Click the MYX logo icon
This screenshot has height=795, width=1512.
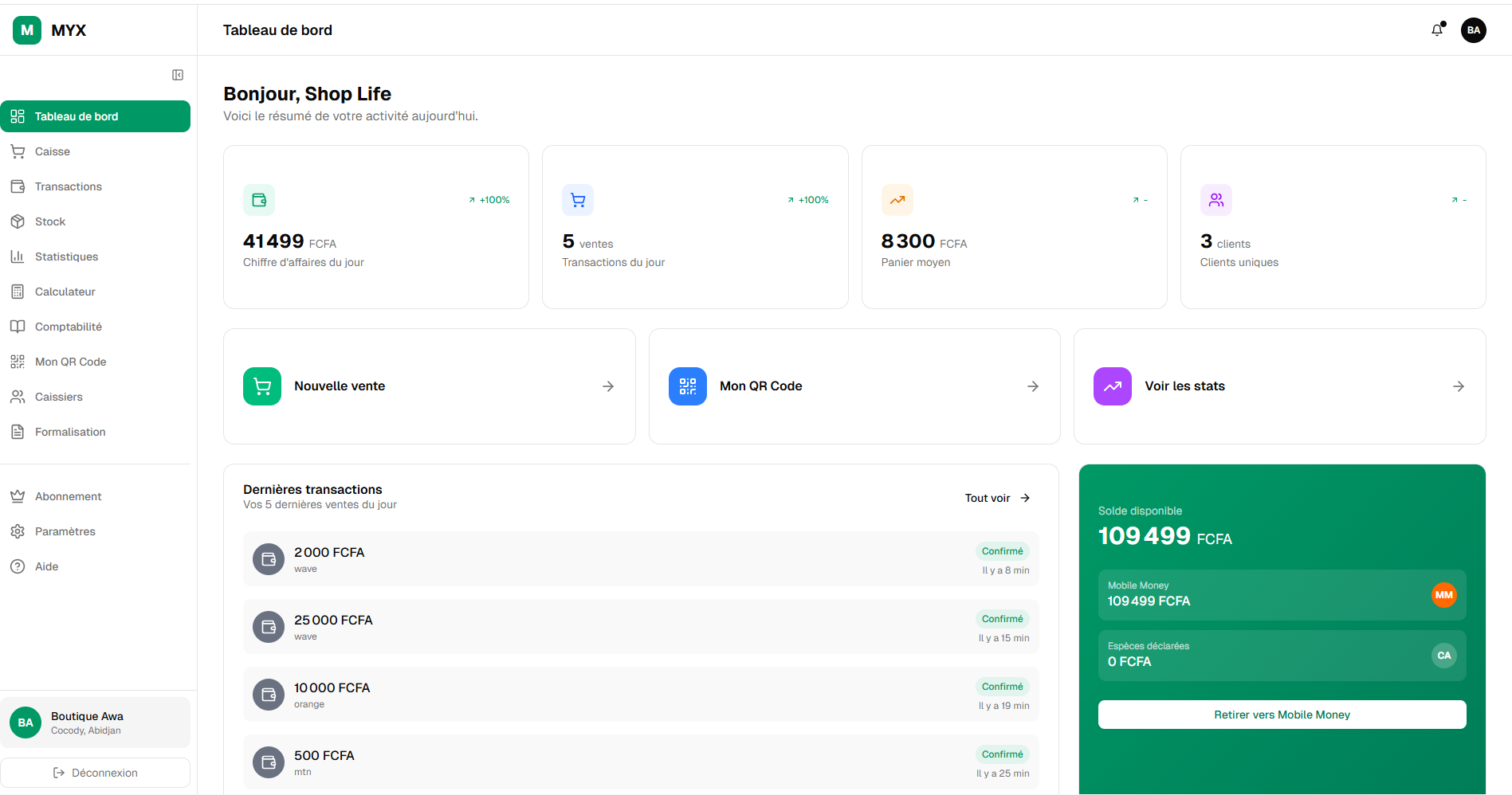27,30
